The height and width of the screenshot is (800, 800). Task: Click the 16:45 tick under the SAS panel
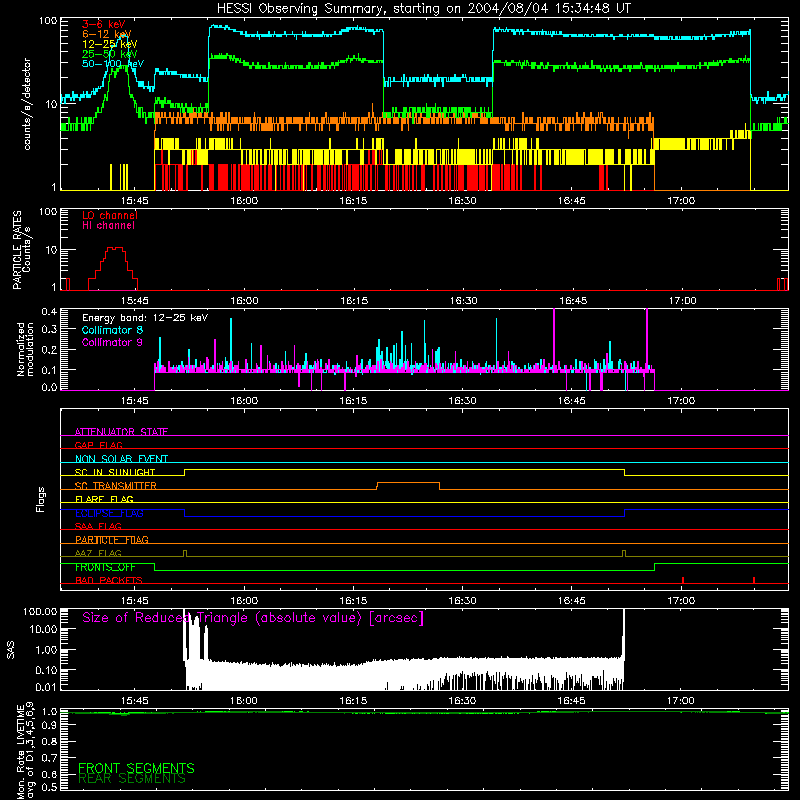(x=571, y=701)
